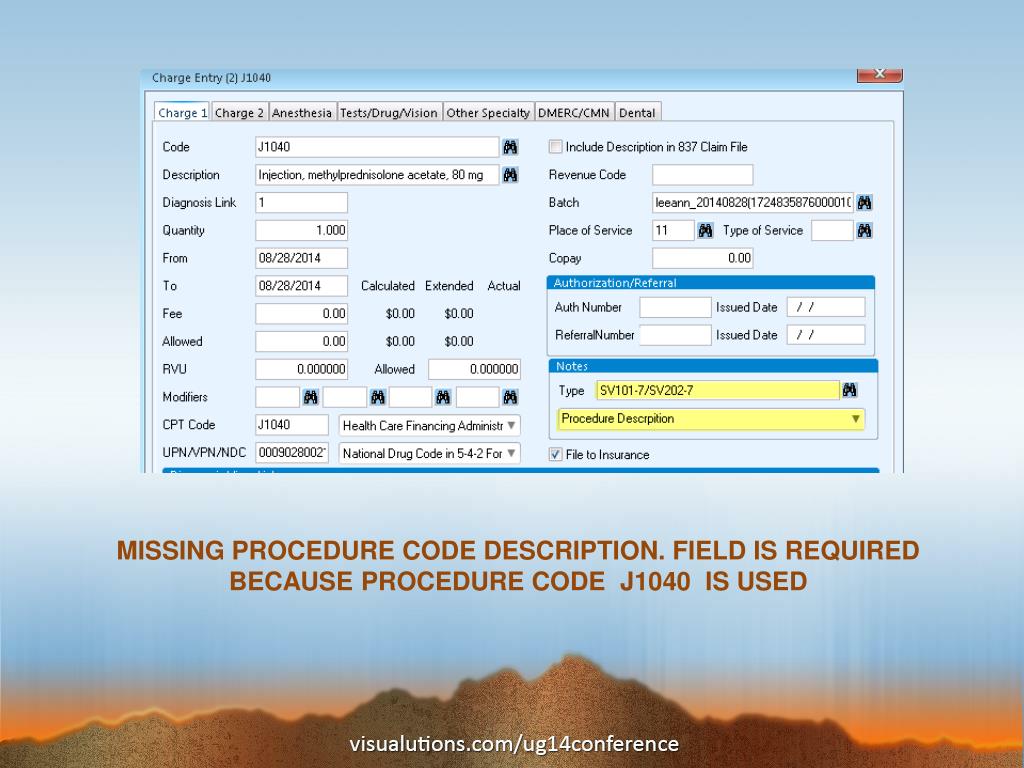
Task: Select the fourth Modifiers input box
Action: (x=478, y=396)
